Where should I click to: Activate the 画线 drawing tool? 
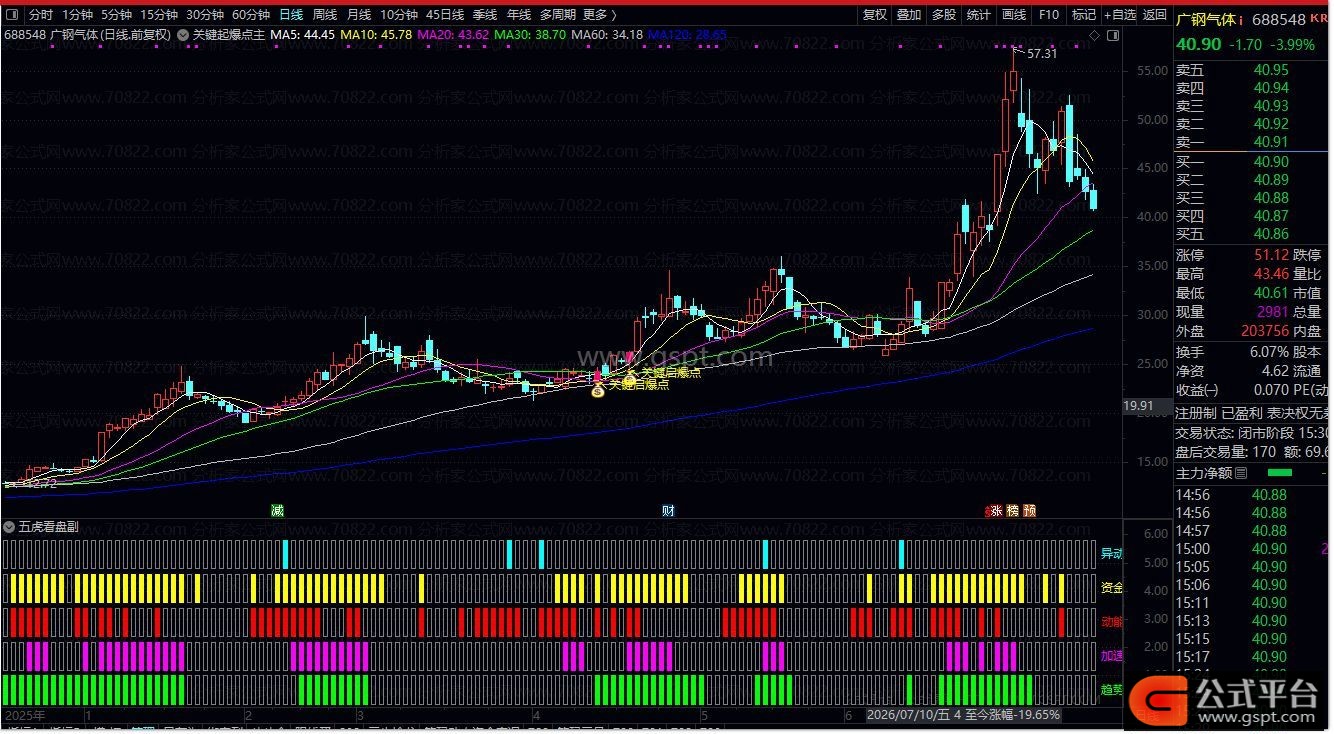click(1014, 15)
